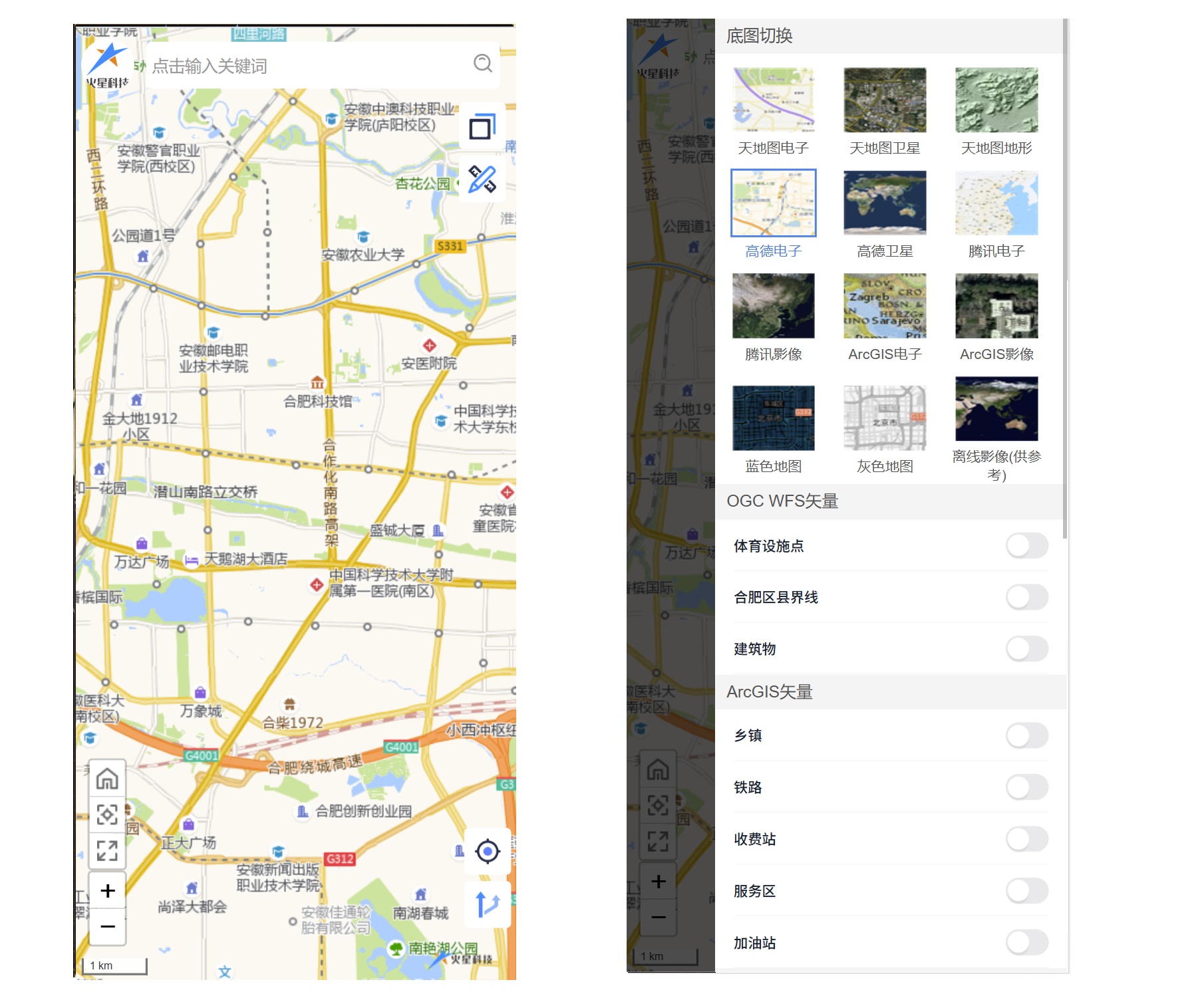The width and height of the screenshot is (1204, 996).
Task: Click the 万达广场 shopping marker
Action: tap(142, 544)
